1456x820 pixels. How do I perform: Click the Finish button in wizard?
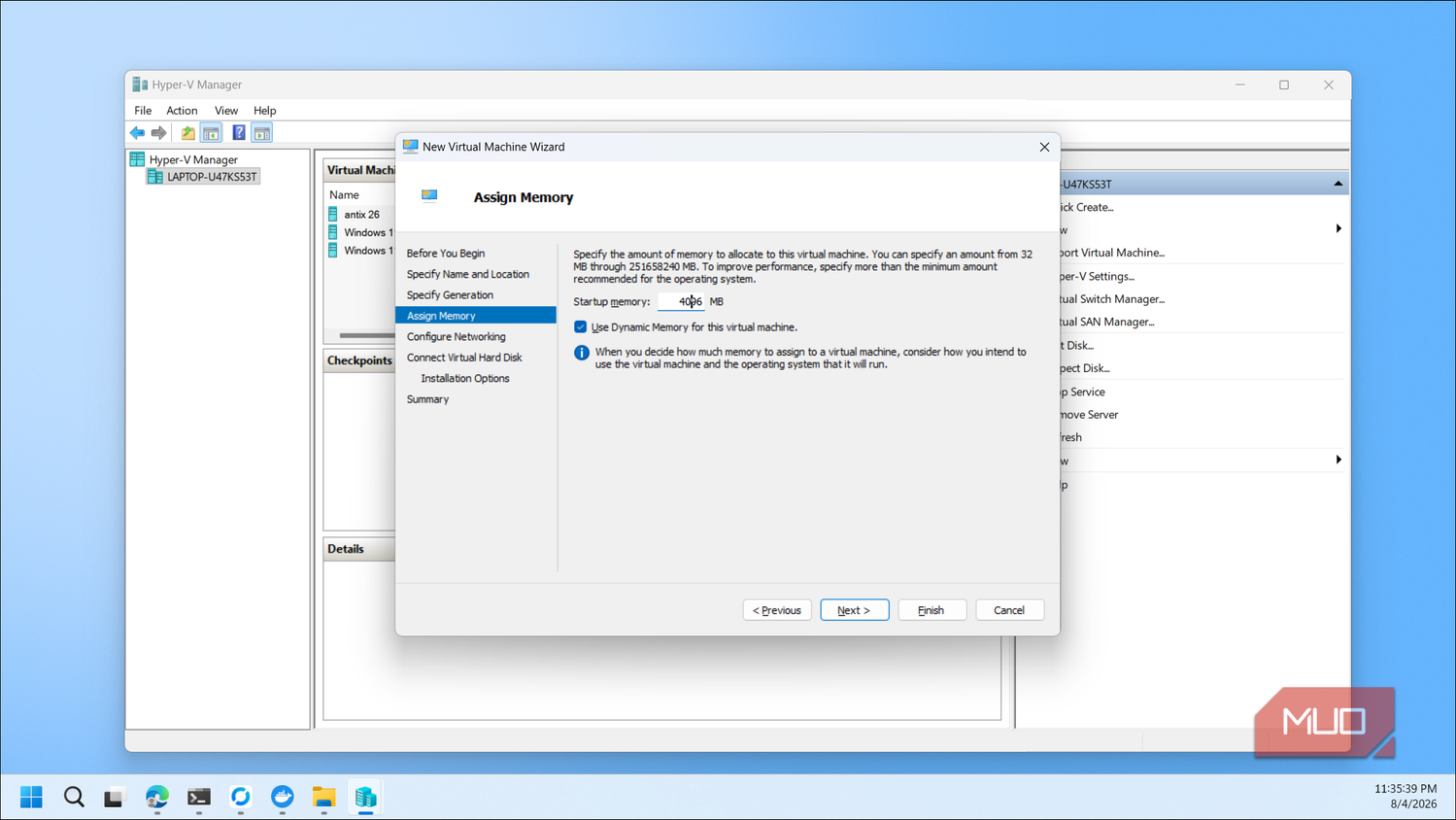tap(931, 610)
